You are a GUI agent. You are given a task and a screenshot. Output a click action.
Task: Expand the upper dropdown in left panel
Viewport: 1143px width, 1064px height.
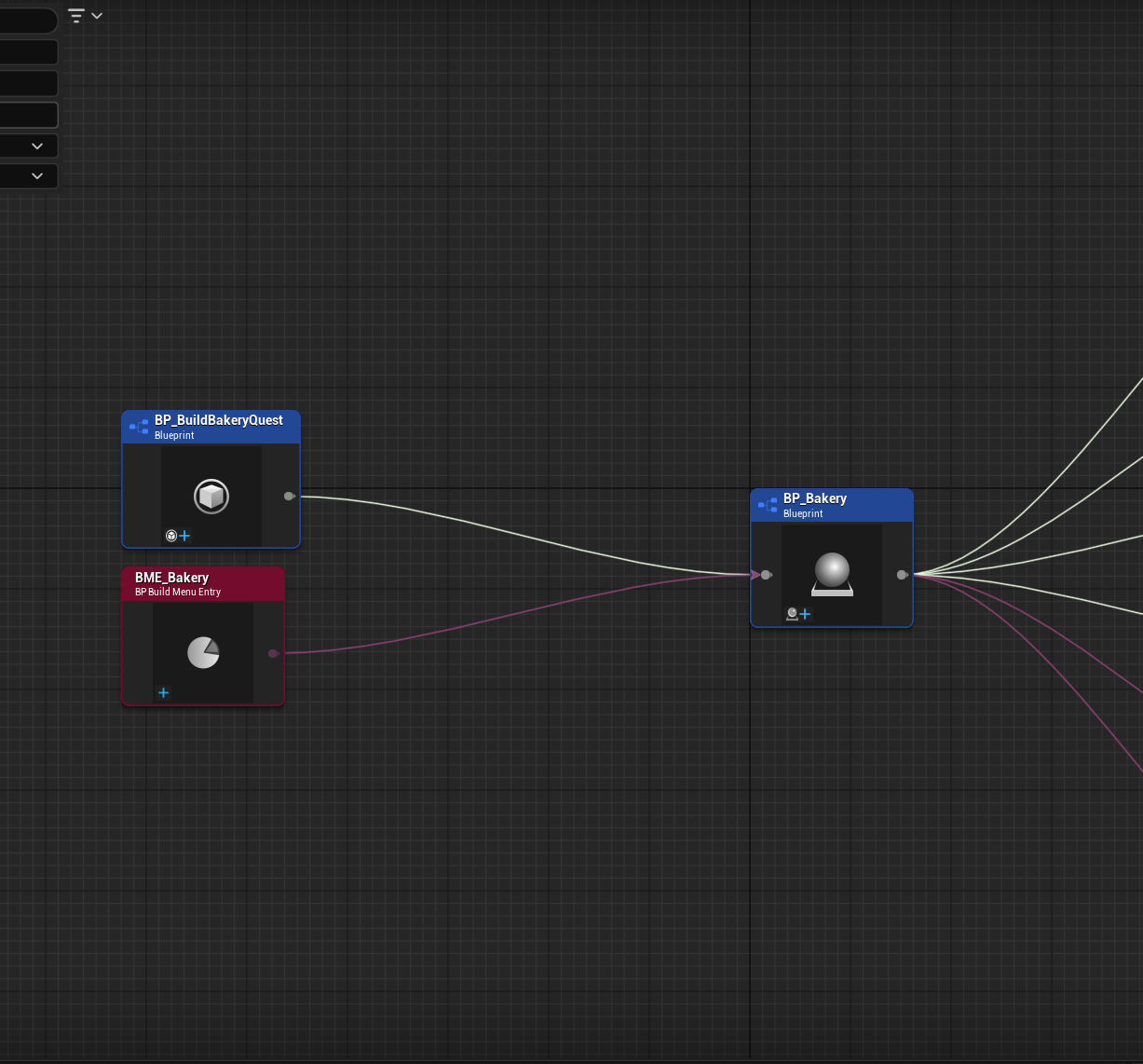(x=37, y=146)
